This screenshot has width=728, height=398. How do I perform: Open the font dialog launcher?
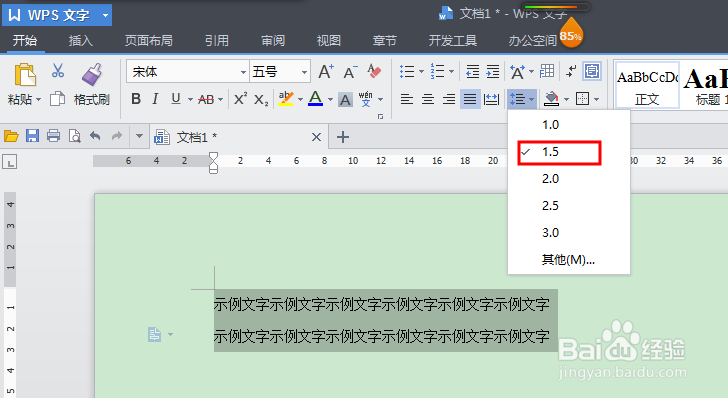click(x=380, y=117)
